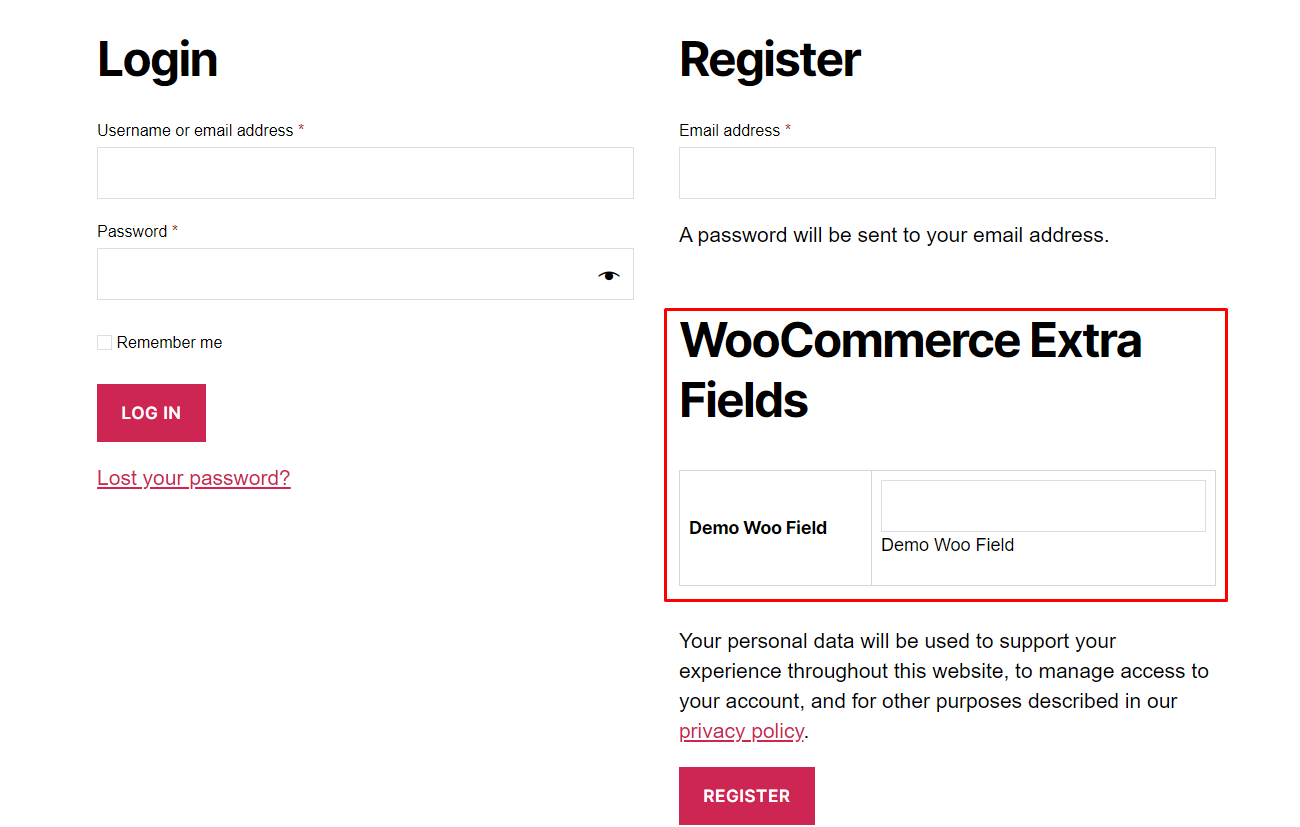Open the Lost your password link
This screenshot has height=827, width=1300.
point(193,478)
